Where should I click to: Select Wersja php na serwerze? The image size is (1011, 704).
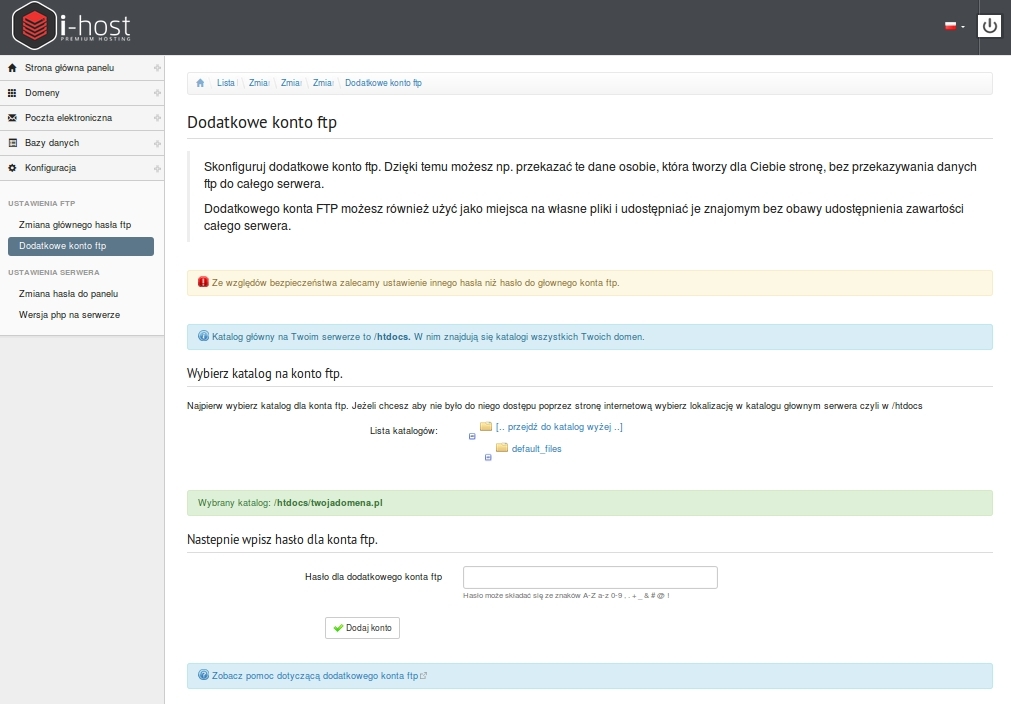point(69,315)
